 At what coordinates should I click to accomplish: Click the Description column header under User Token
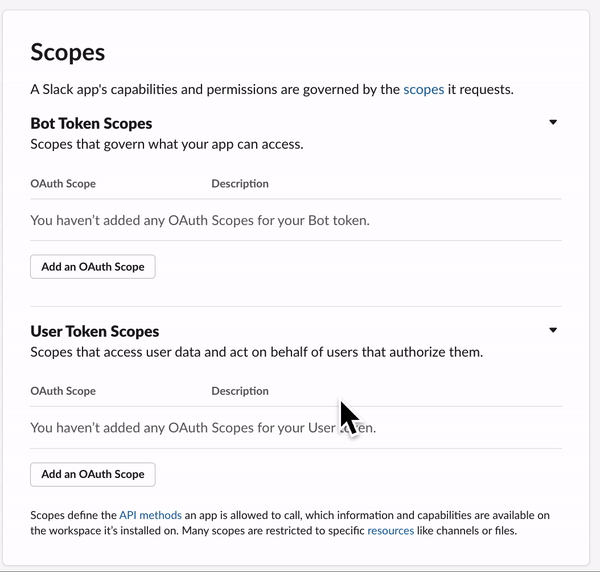(240, 391)
